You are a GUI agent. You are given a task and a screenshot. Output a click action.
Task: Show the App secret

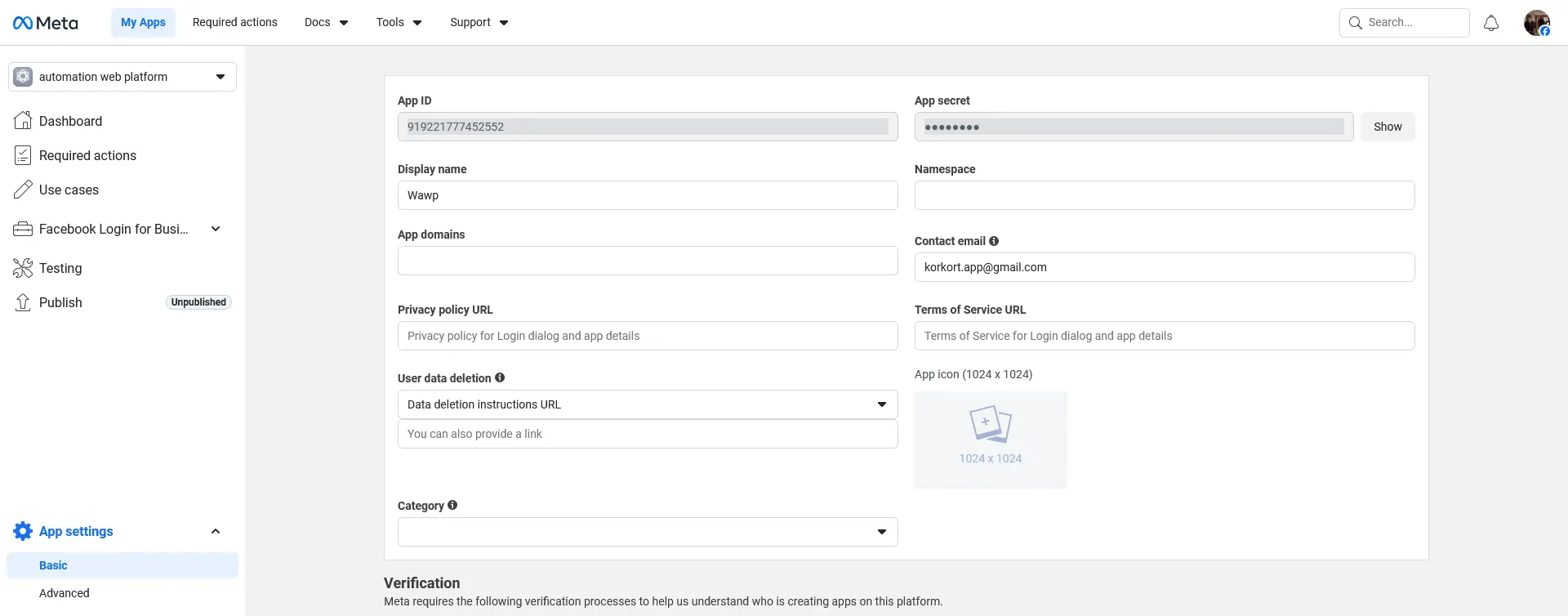1388,127
